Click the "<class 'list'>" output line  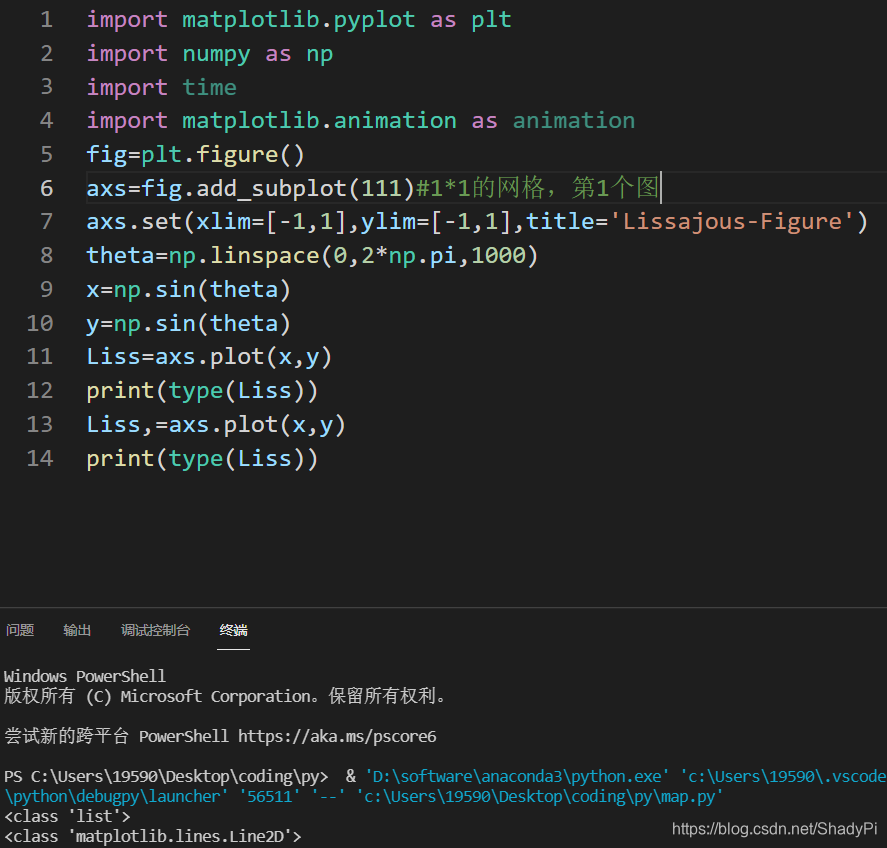[x=67, y=817]
